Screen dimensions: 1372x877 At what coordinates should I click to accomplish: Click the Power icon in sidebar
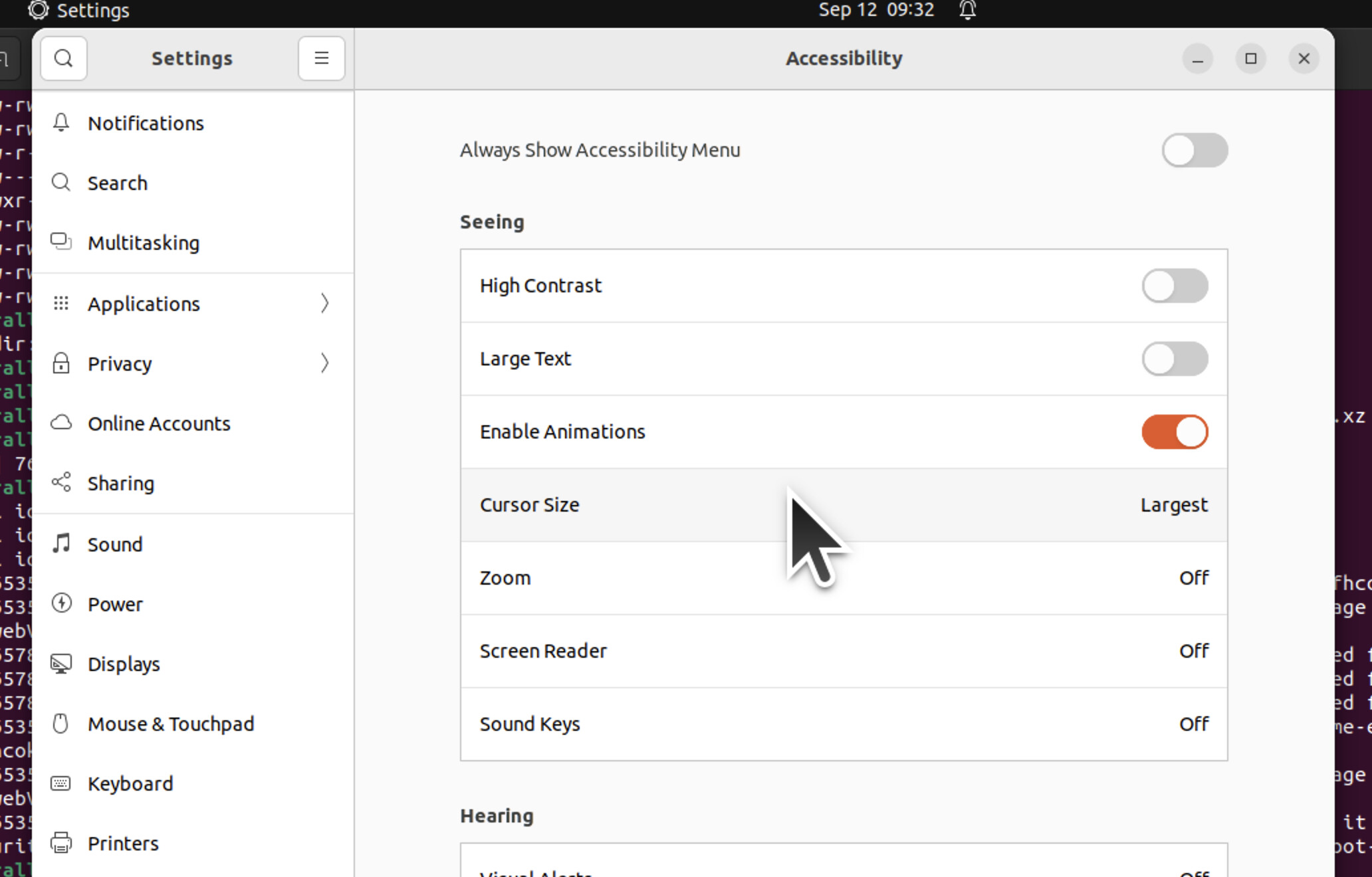[x=61, y=604]
